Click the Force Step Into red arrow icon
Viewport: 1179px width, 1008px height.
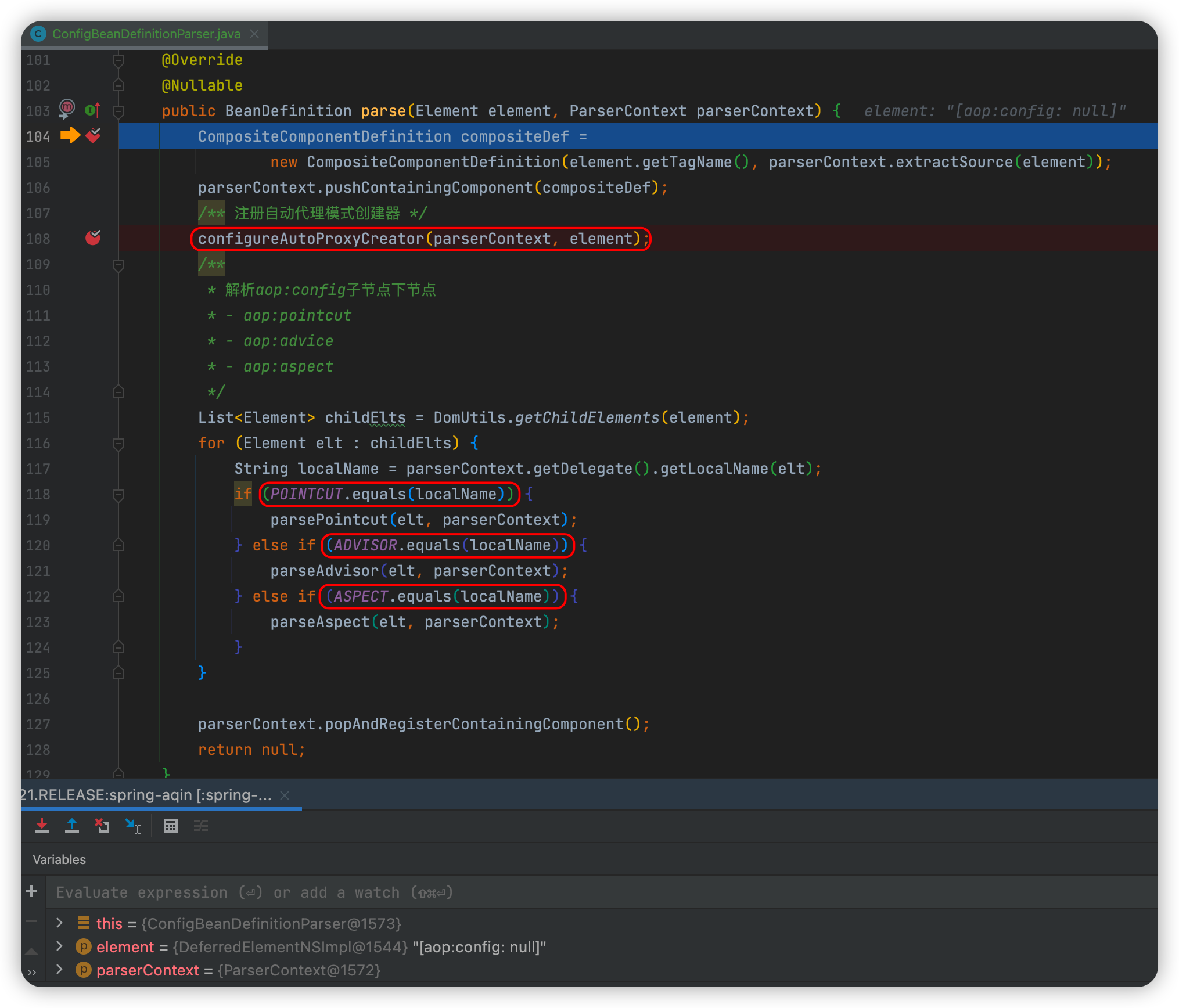pyautogui.click(x=42, y=826)
